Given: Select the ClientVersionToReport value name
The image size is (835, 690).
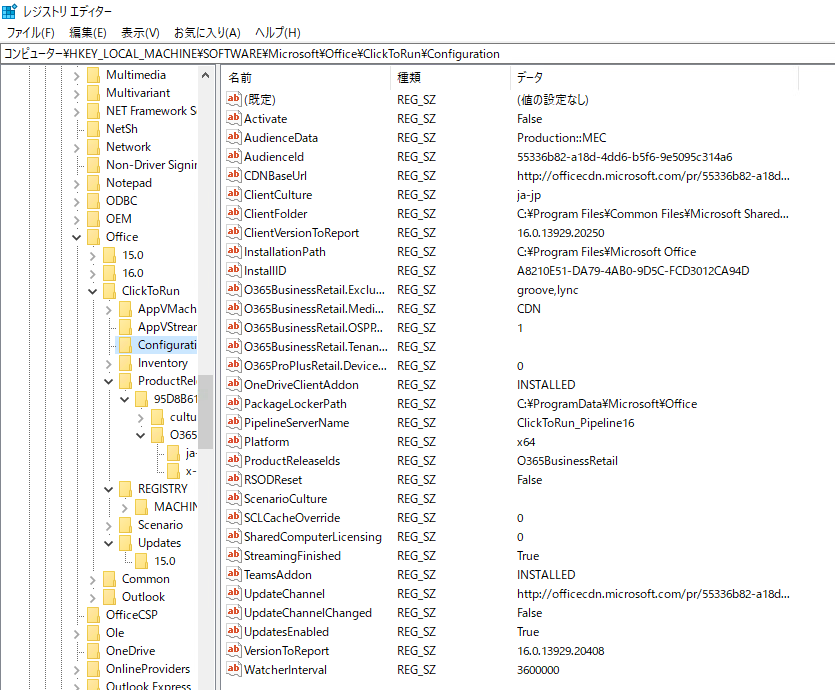Looking at the screenshot, I should pos(301,233).
